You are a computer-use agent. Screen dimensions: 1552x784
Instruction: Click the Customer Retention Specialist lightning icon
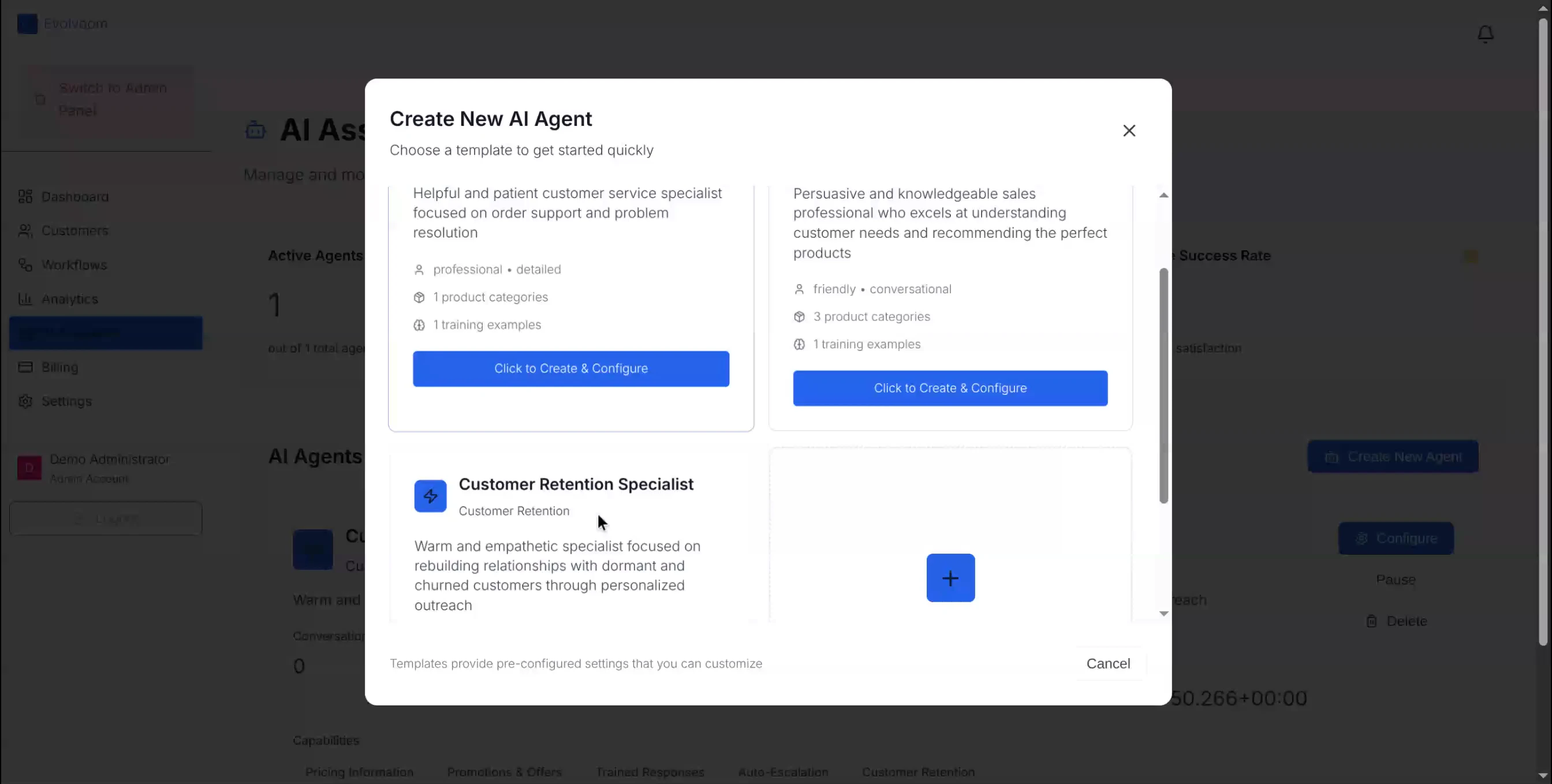pos(430,496)
